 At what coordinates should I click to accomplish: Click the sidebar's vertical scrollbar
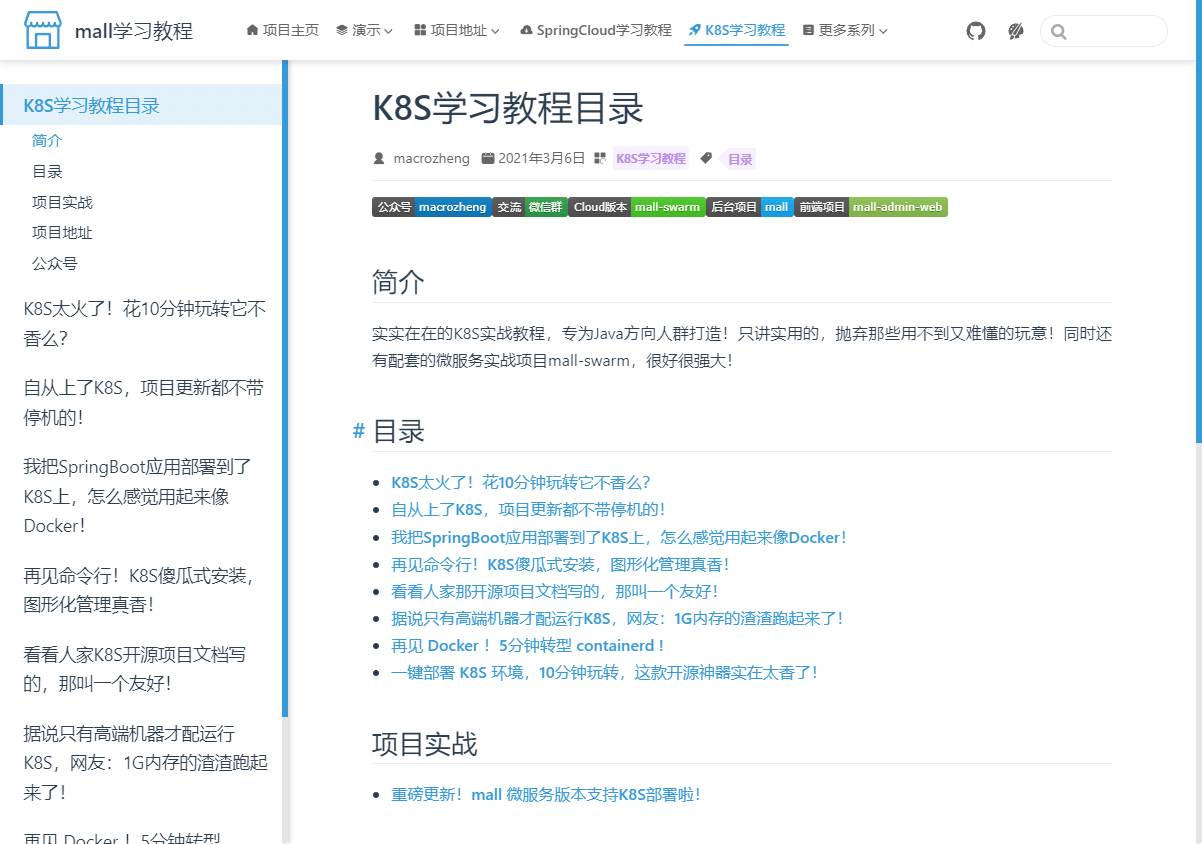[285, 388]
